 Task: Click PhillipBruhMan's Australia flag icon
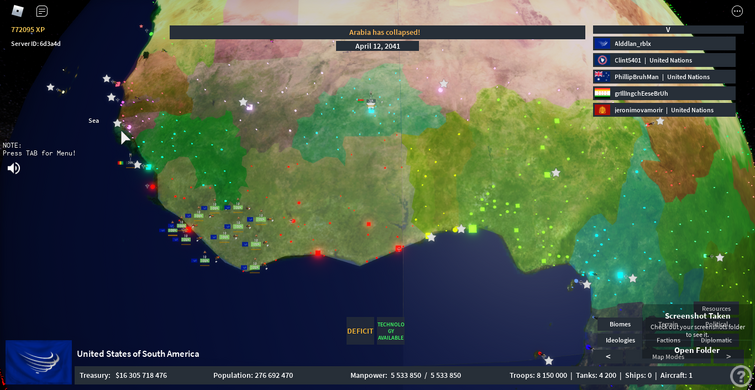pyautogui.click(x=602, y=77)
